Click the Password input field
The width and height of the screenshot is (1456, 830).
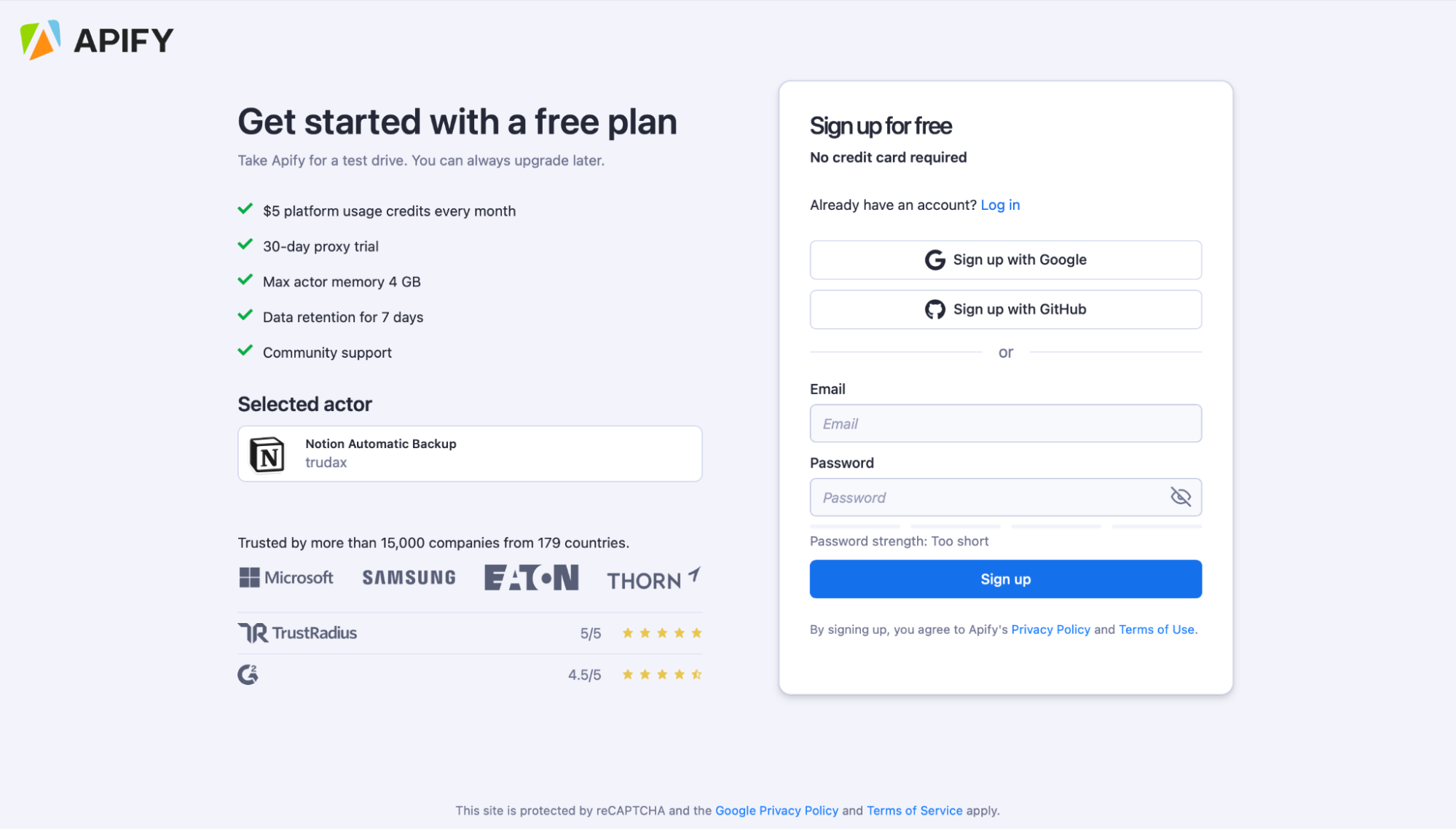click(1005, 497)
